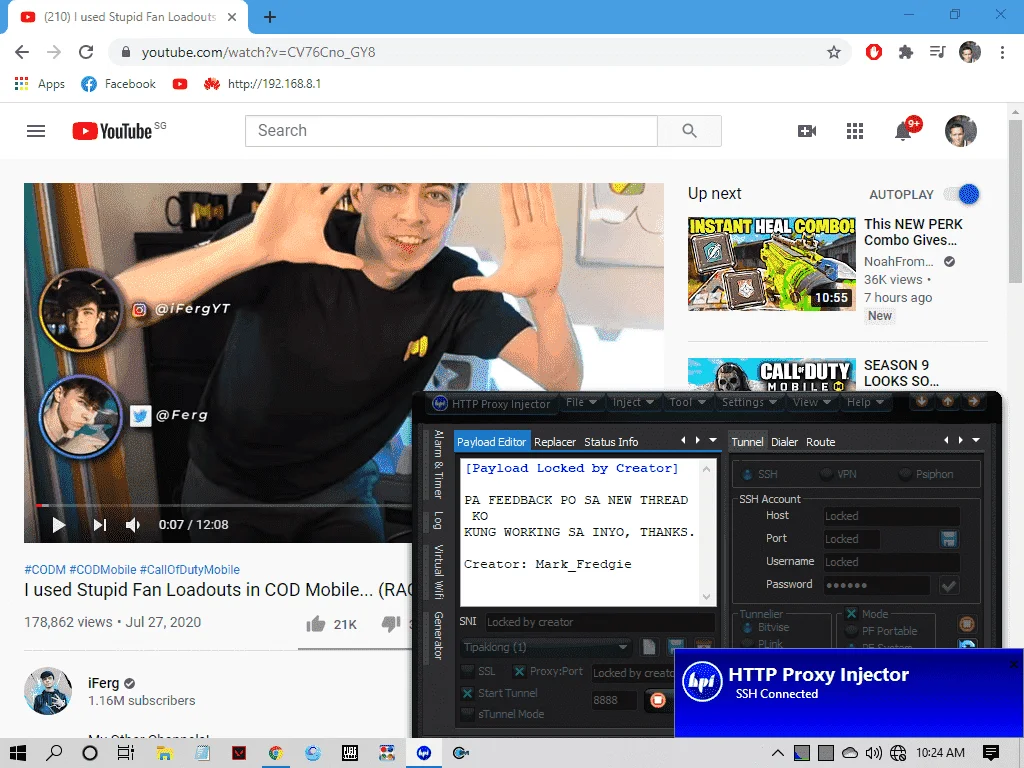Open the Generator side tab
The image size is (1024, 768).
[x=439, y=635]
